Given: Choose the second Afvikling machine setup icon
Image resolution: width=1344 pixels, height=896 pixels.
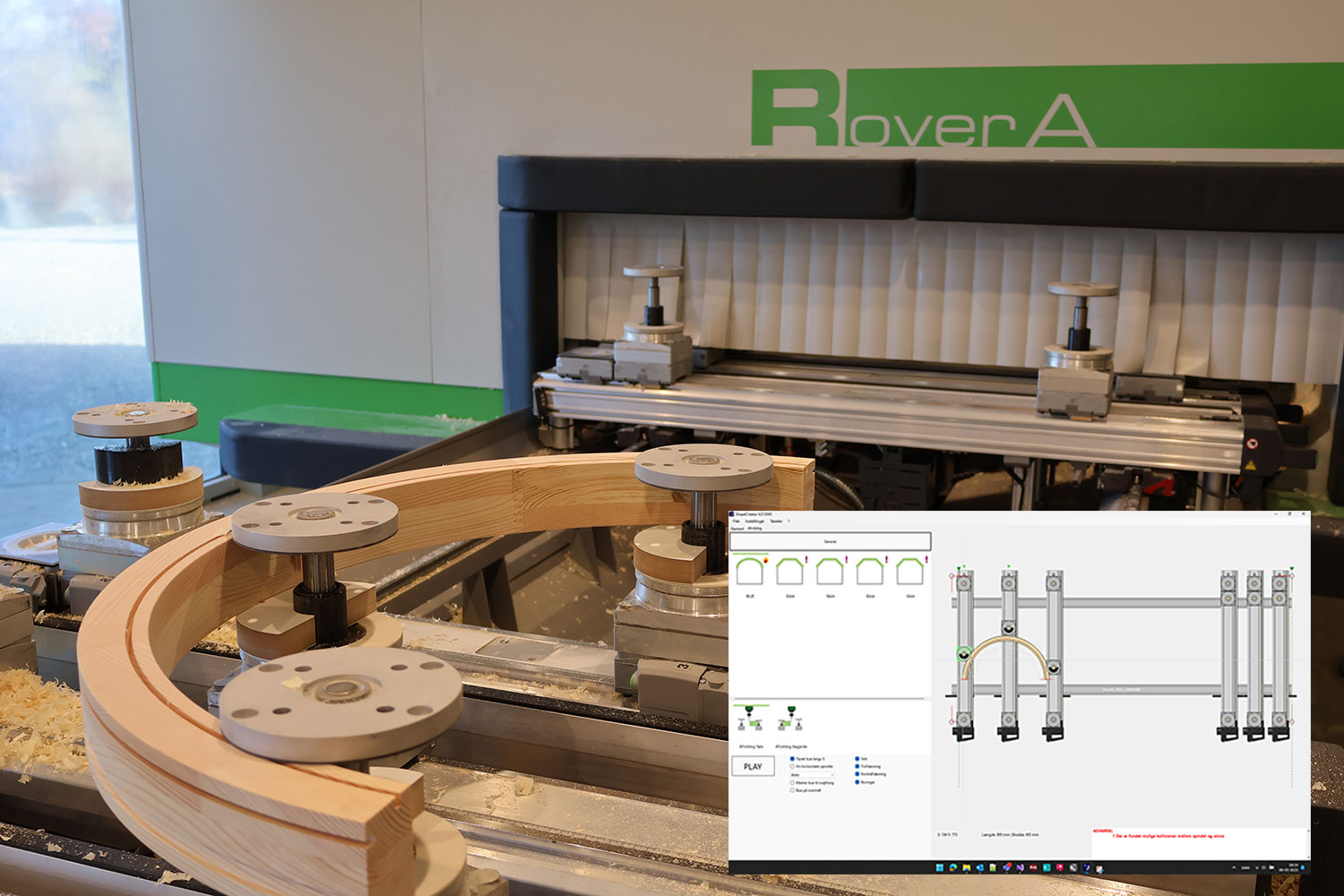Looking at the screenshot, I should pyautogui.click(x=790, y=719).
